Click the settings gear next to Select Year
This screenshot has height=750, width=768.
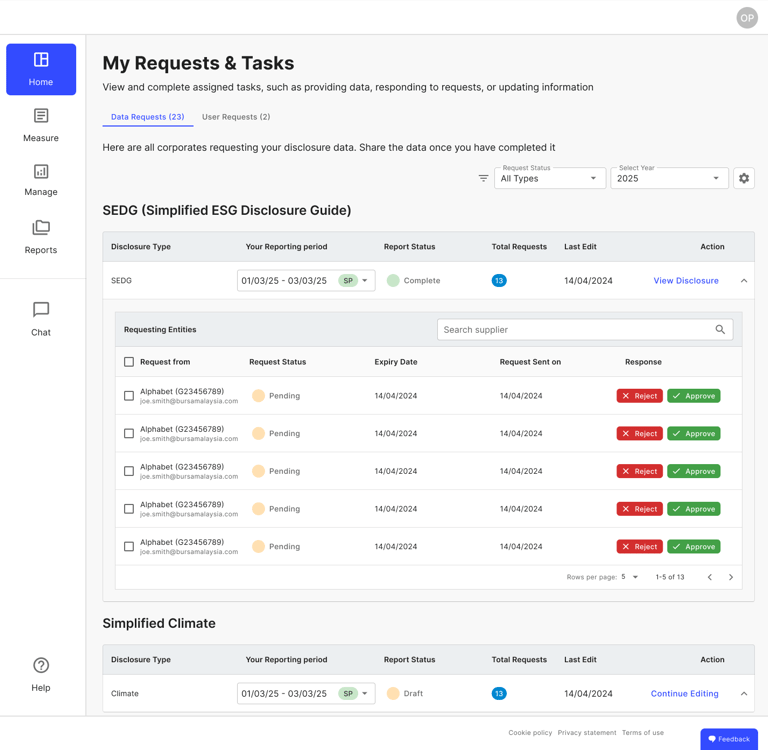pyautogui.click(x=744, y=178)
